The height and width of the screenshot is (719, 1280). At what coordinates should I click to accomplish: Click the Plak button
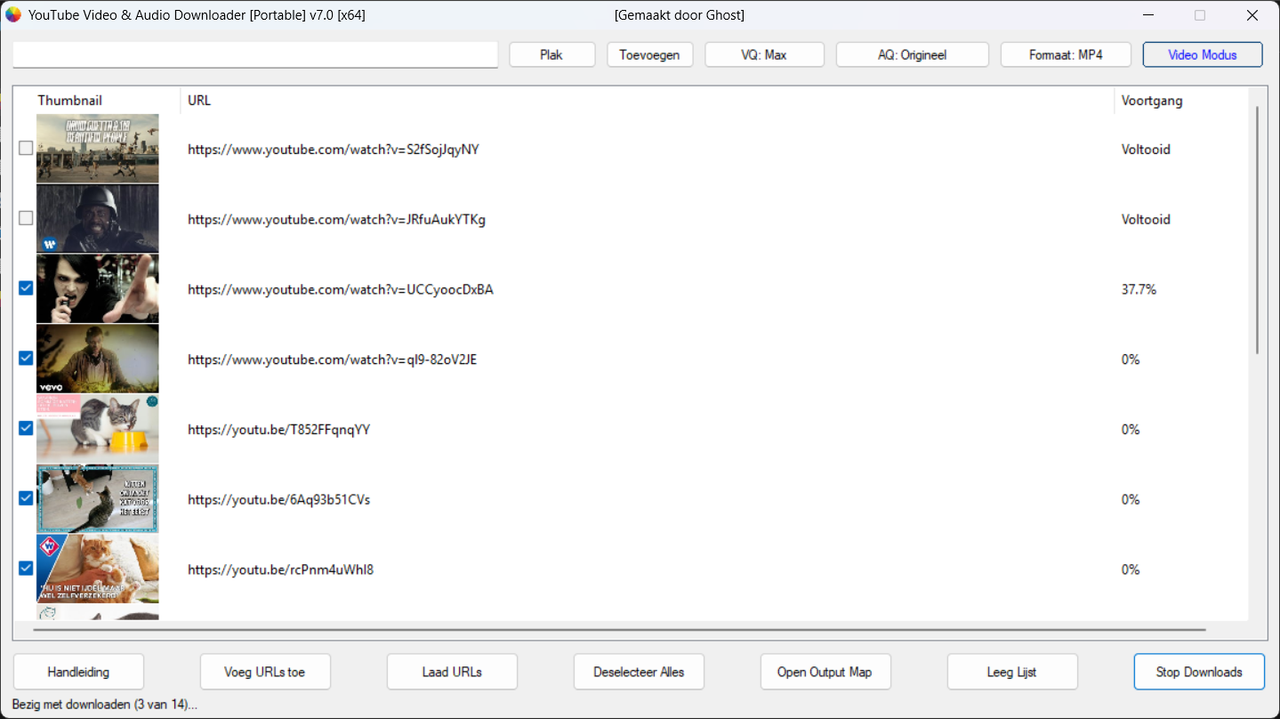552,55
